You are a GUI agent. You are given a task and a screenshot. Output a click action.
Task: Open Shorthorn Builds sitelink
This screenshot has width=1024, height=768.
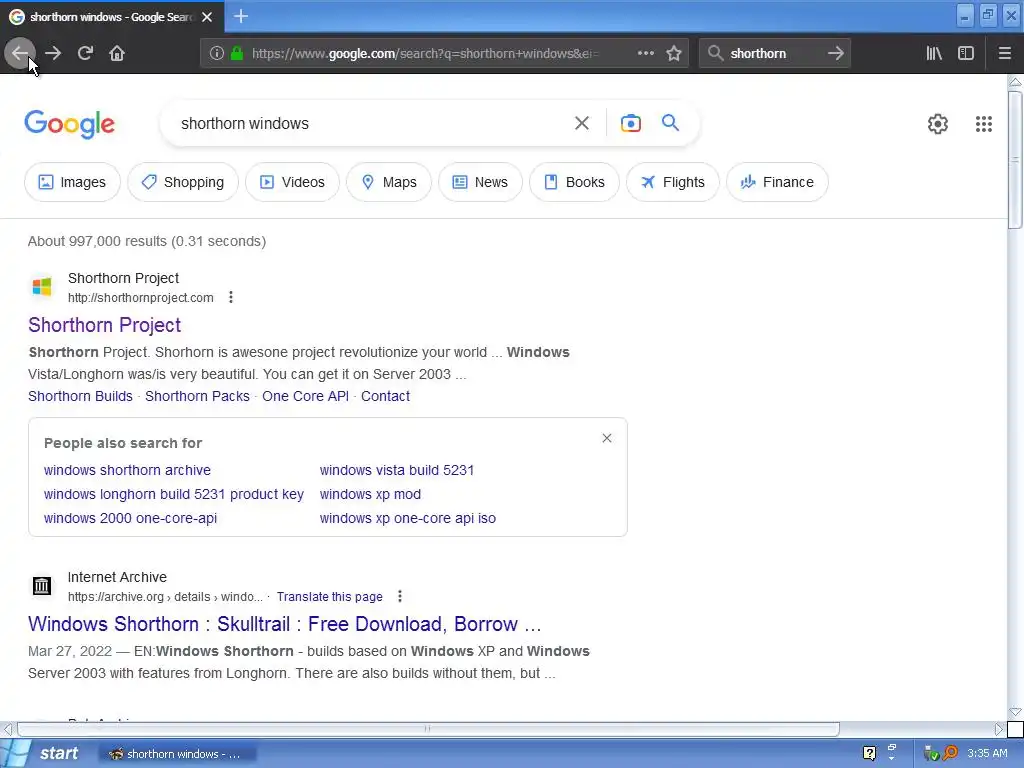coord(80,396)
